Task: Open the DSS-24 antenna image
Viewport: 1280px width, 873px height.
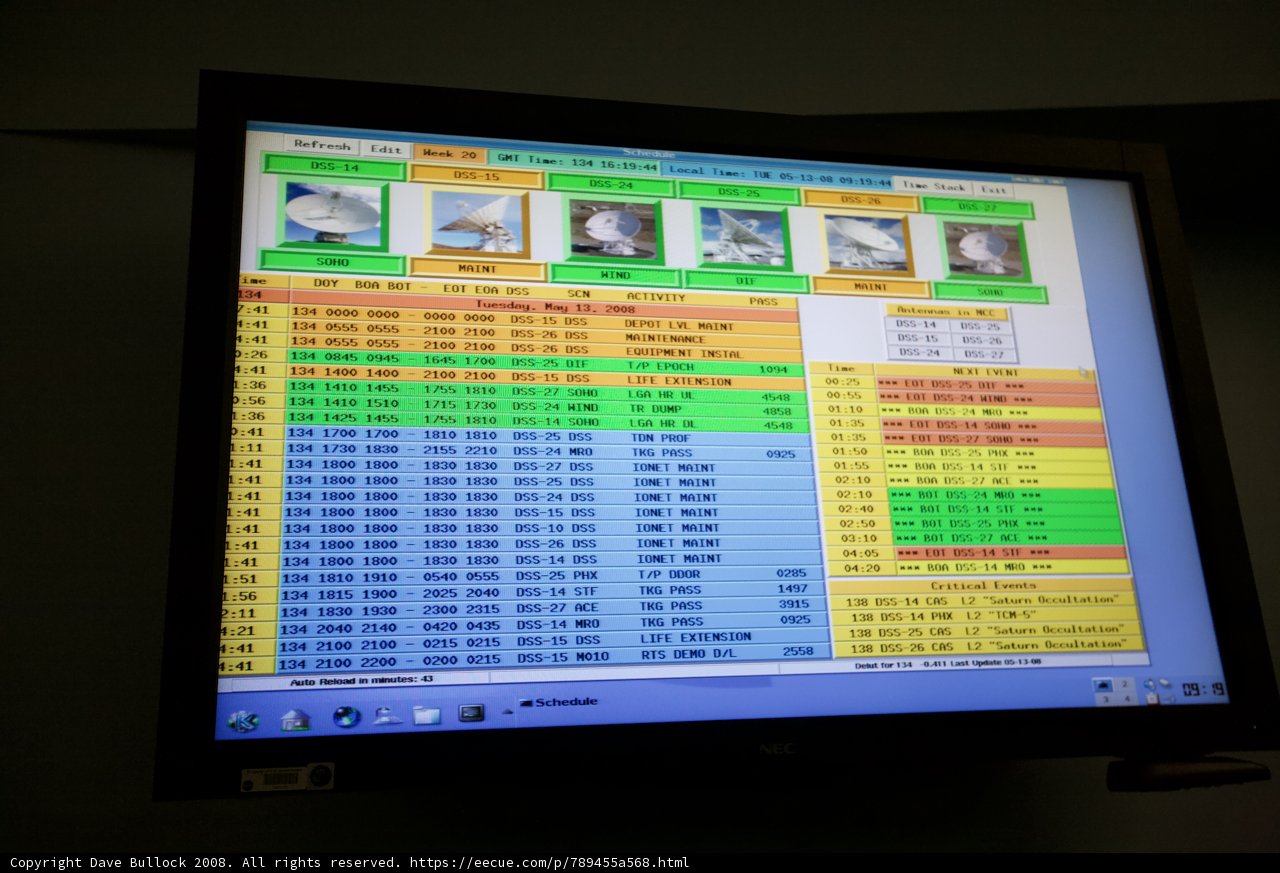Action: point(613,230)
